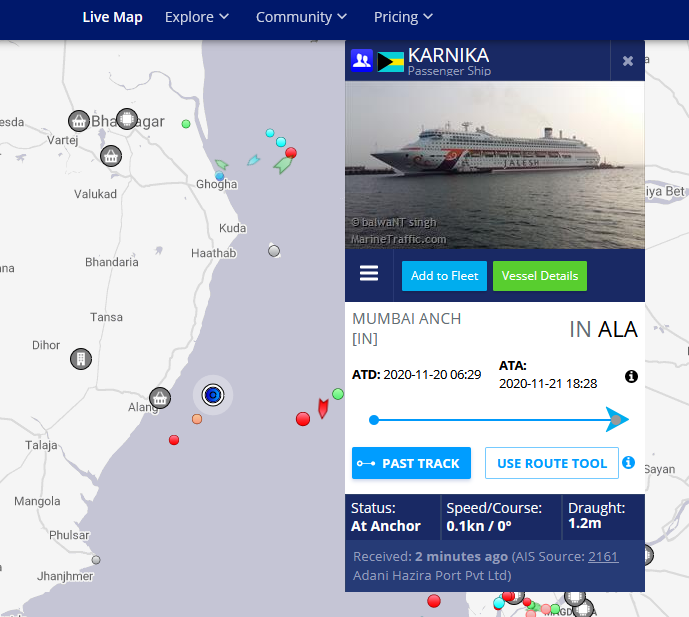Show the vessel's Past Track
Viewport: 689px width, 617px height.
[411, 463]
